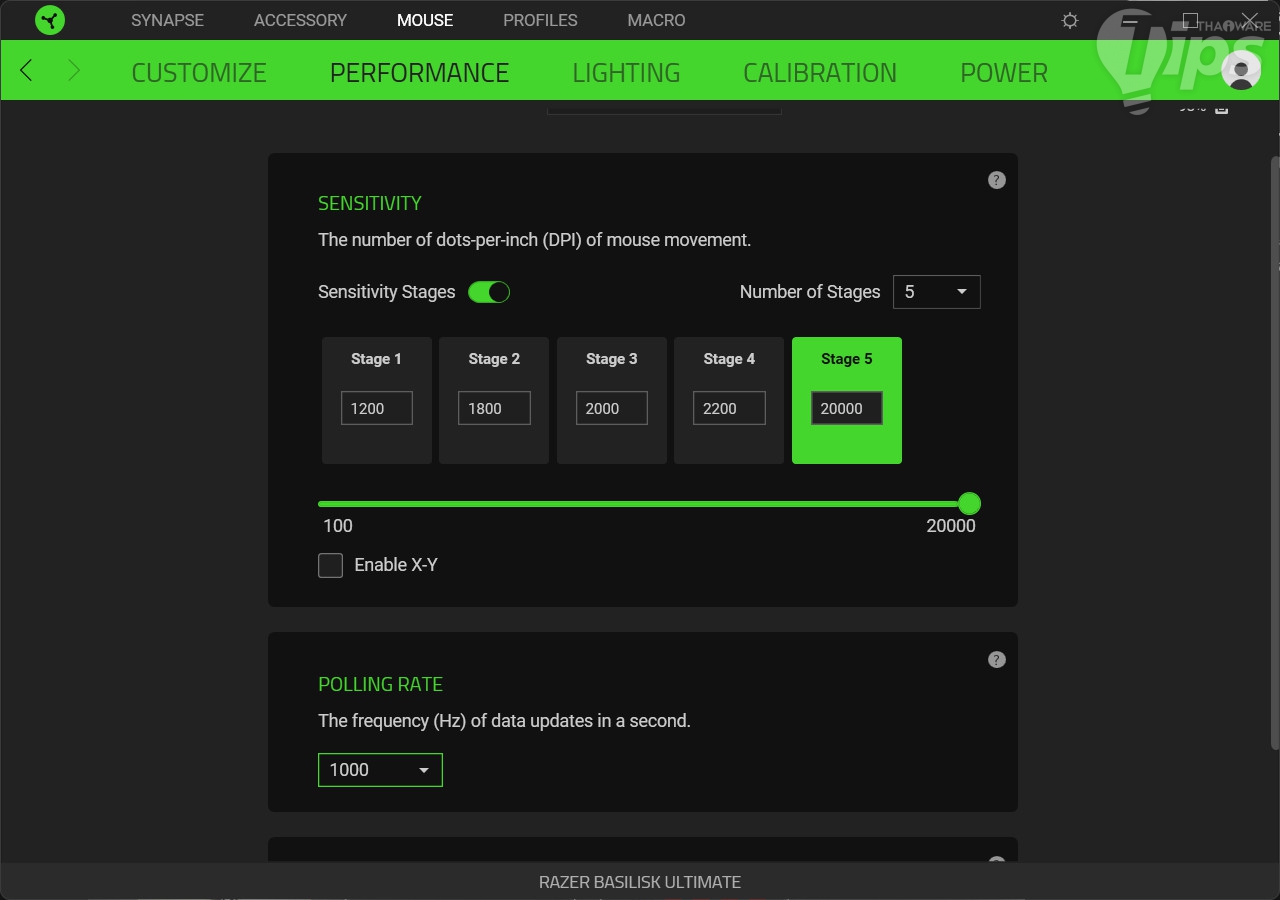Click the RAZER BASILISK ULTIMATE device bar
This screenshot has height=900, width=1280.
pos(640,882)
